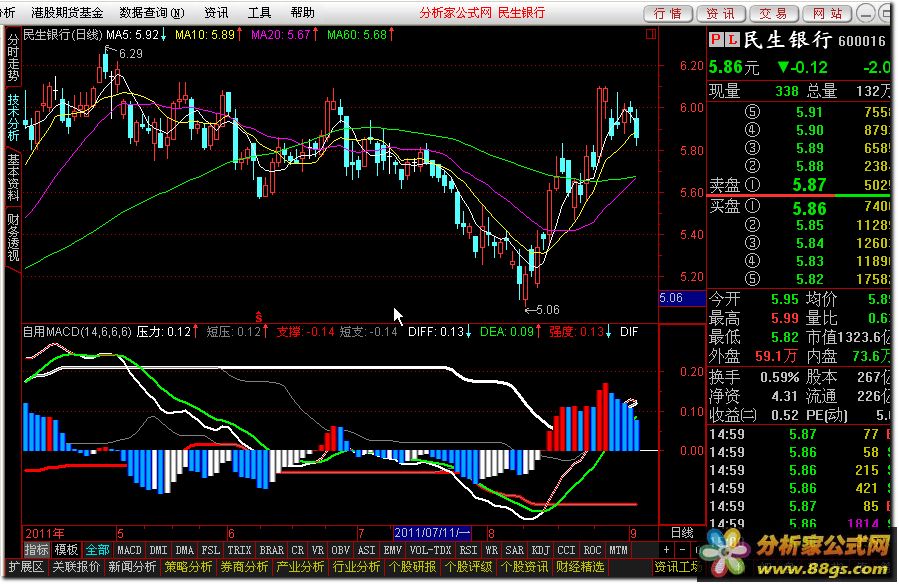Select the 模板 tab
The height and width of the screenshot is (584, 899).
click(x=66, y=550)
